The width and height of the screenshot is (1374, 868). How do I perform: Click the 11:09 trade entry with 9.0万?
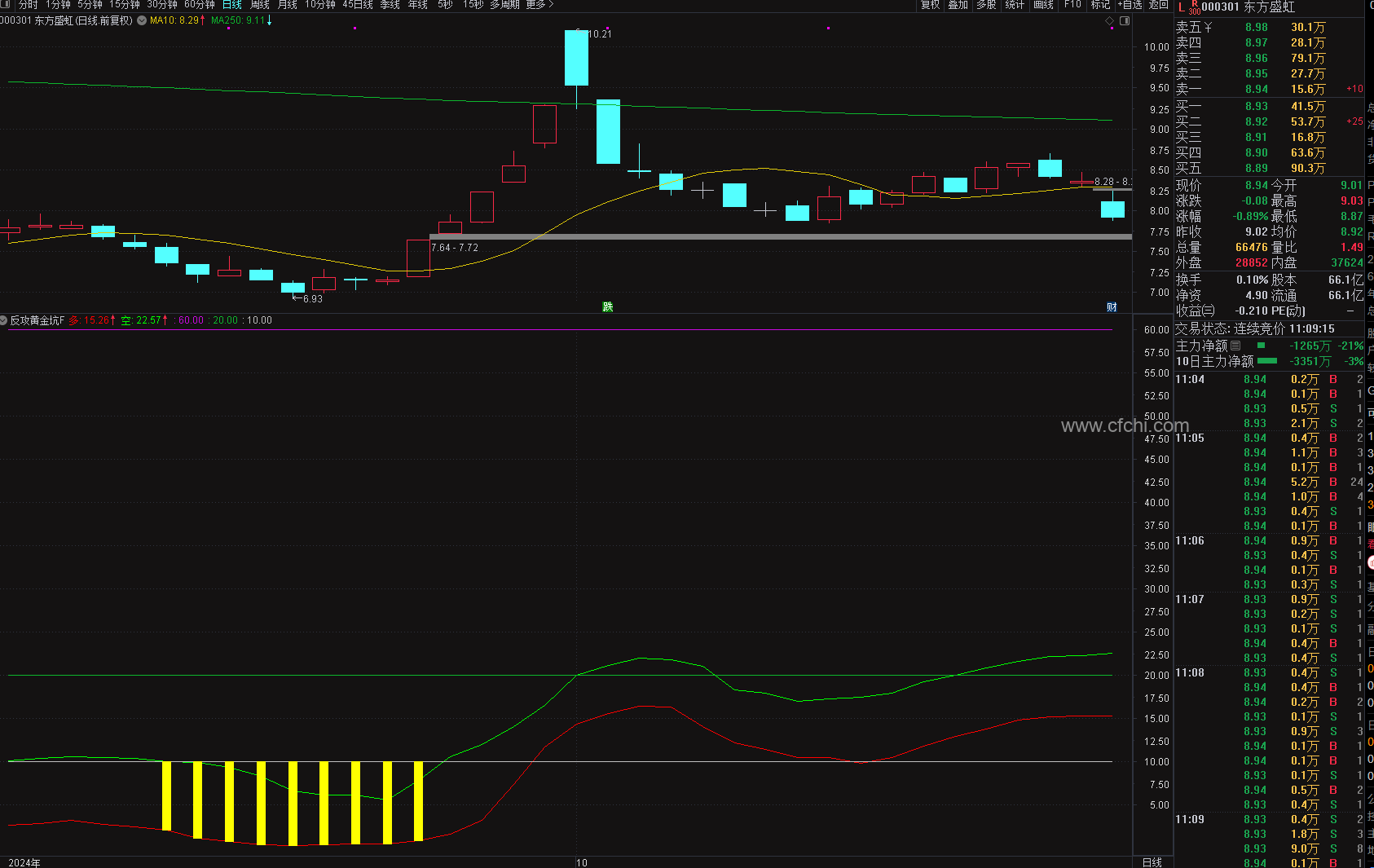(x=1268, y=849)
